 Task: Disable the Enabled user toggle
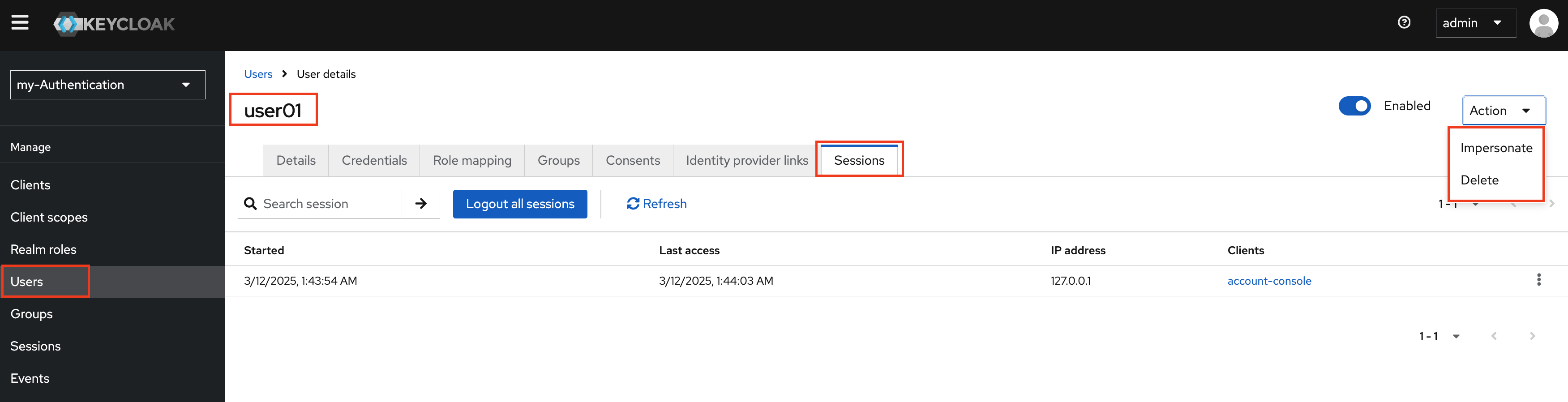point(1354,106)
